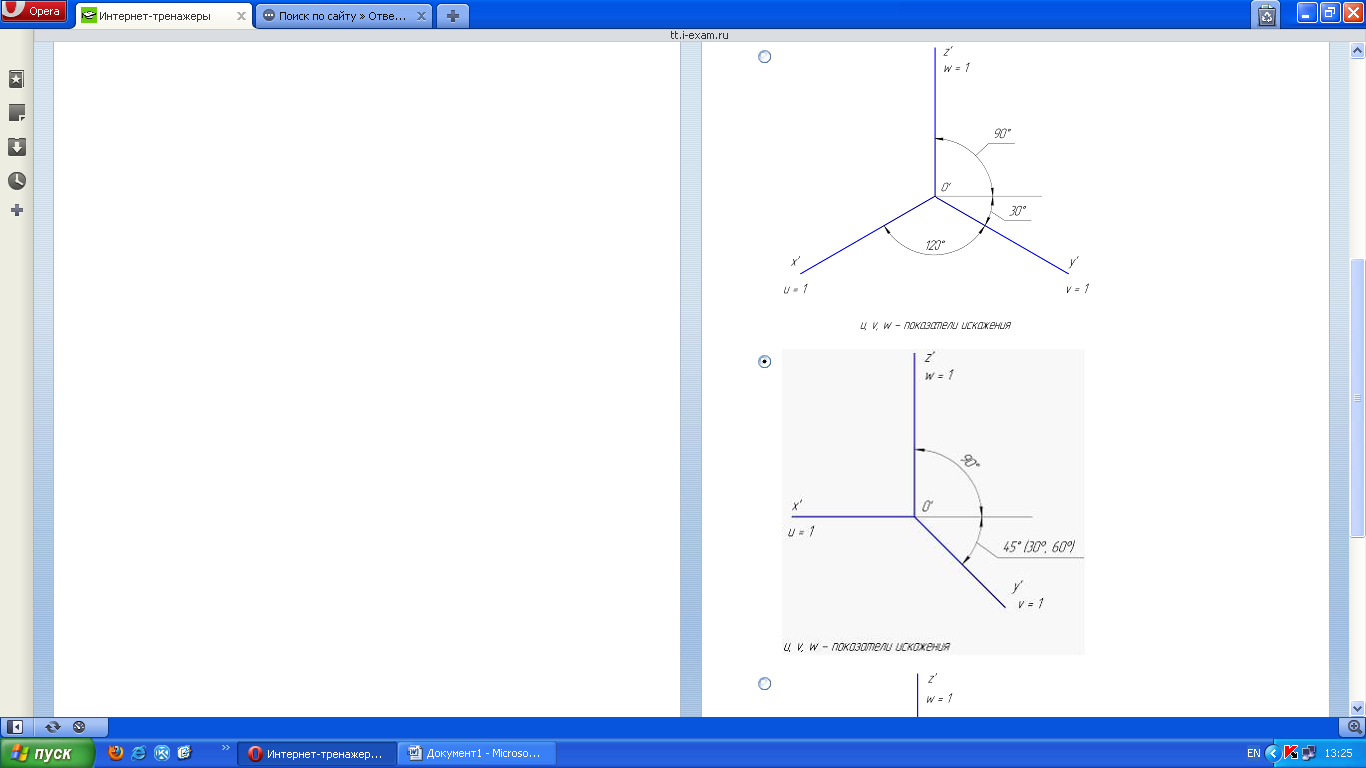Click the 13:25 system clock
The width and height of the screenshot is (1366, 768).
1338,753
